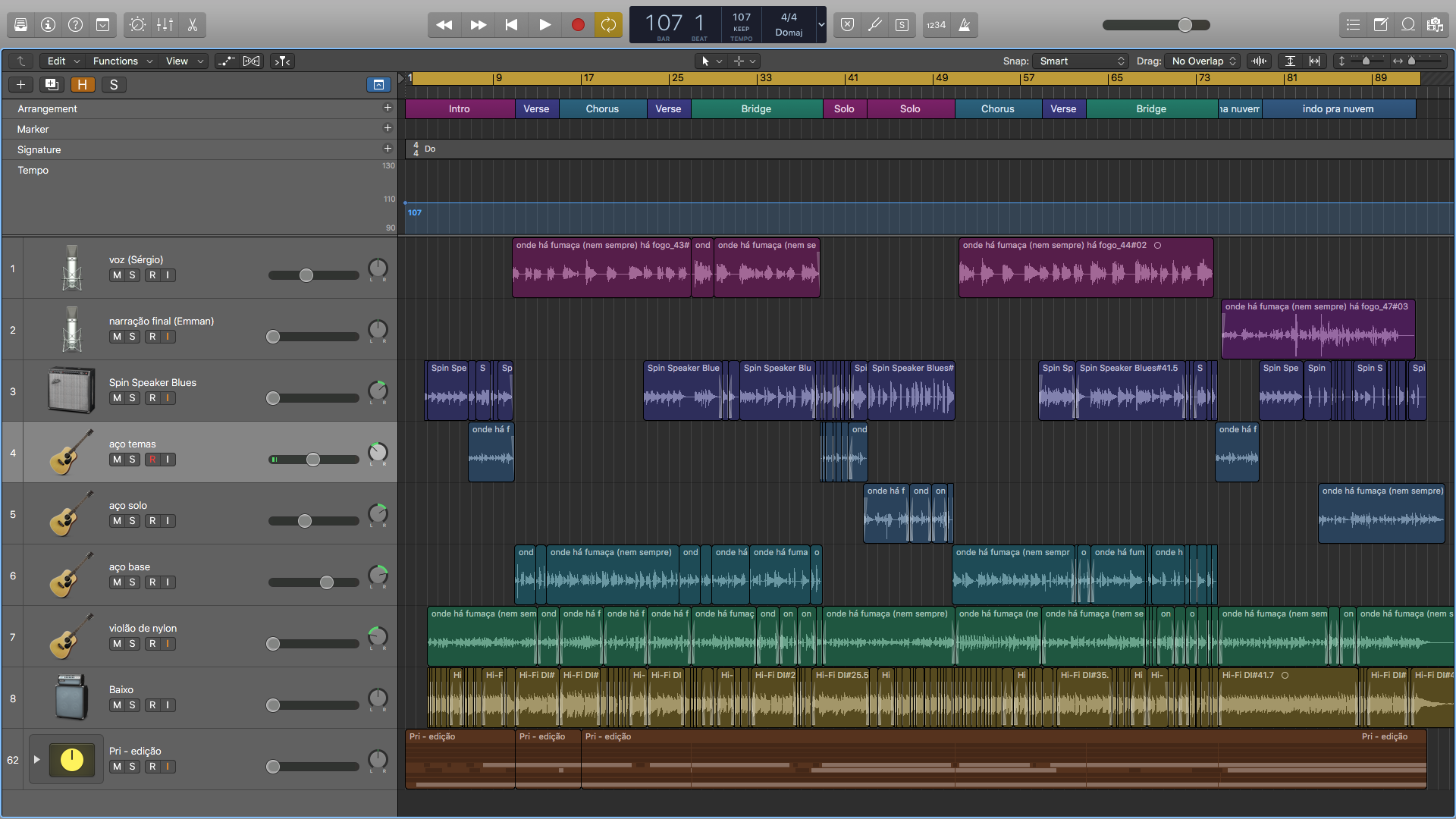
Task: Enable the metronome click icon
Action: coord(965,25)
